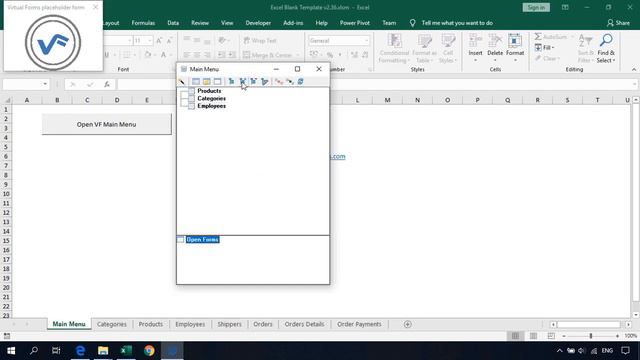Viewport: 640px width, 360px height.
Task: Click the pencil edit icon in Main Menu toolbar
Action: pyautogui.click(x=182, y=82)
